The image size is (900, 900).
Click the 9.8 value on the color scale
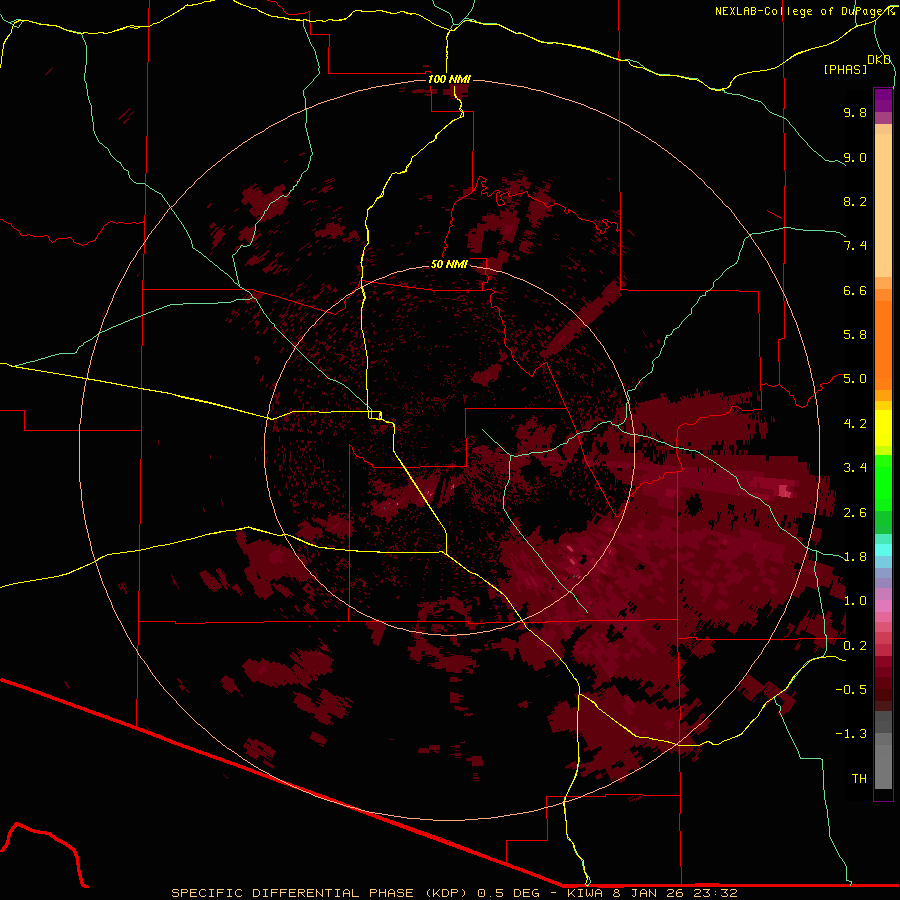(x=855, y=112)
